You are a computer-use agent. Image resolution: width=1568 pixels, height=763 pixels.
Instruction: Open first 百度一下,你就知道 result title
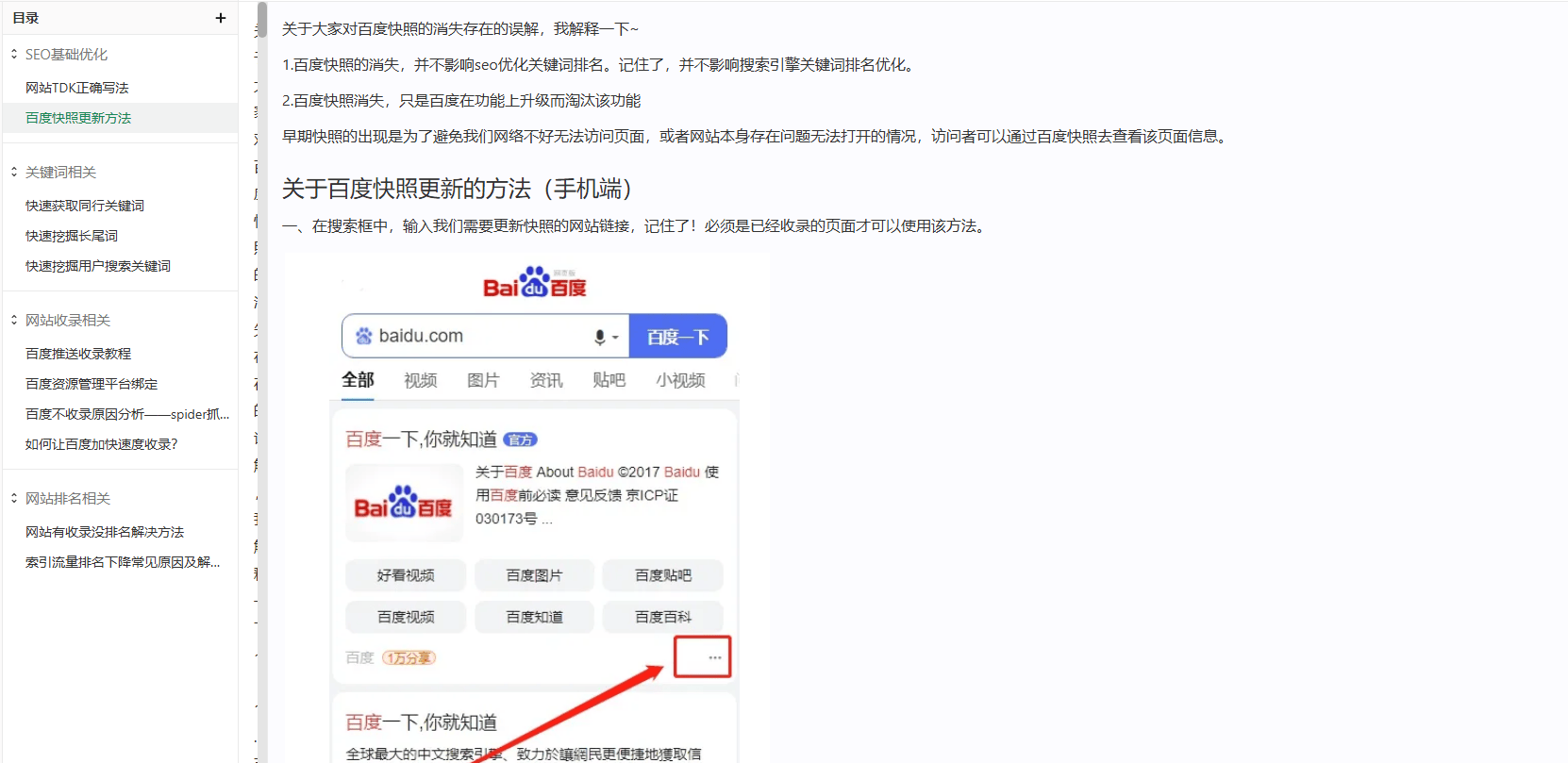421,440
